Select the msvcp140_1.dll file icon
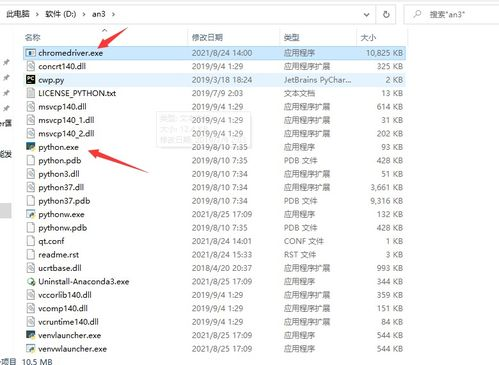Screen dimensions: 499x365 click(x=31, y=120)
